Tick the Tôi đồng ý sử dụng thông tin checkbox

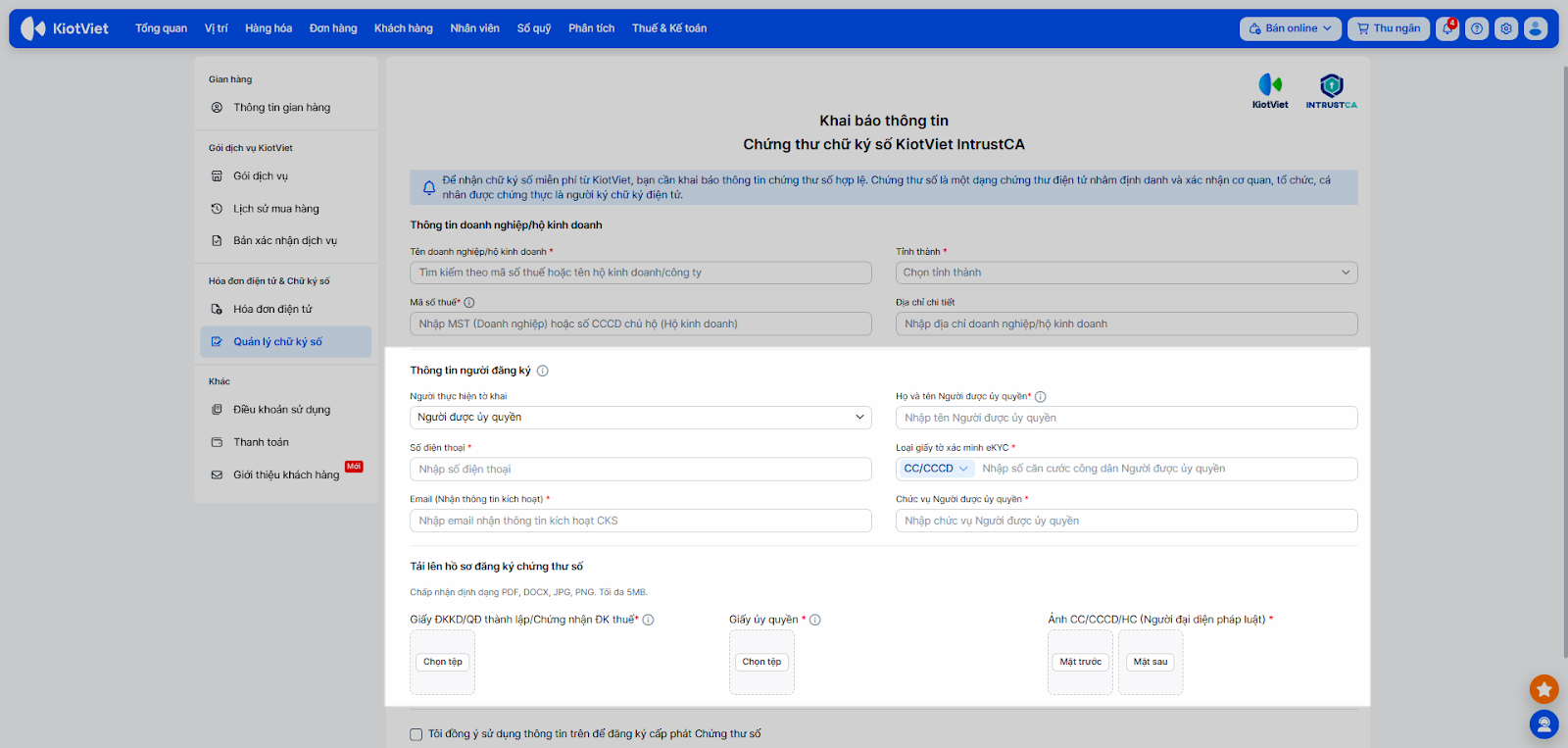click(x=416, y=734)
